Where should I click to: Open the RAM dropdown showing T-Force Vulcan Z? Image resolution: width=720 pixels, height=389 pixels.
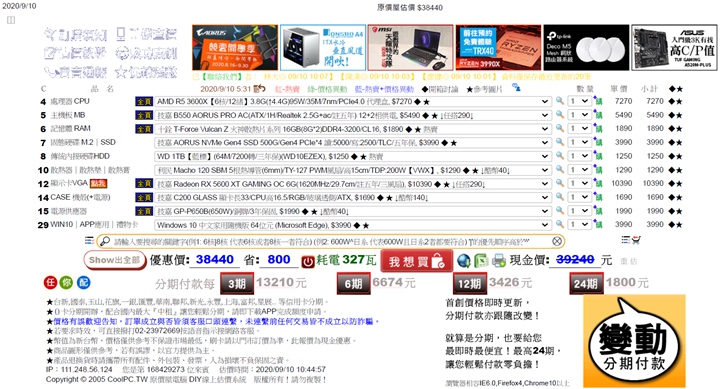pyautogui.click(x=353, y=129)
